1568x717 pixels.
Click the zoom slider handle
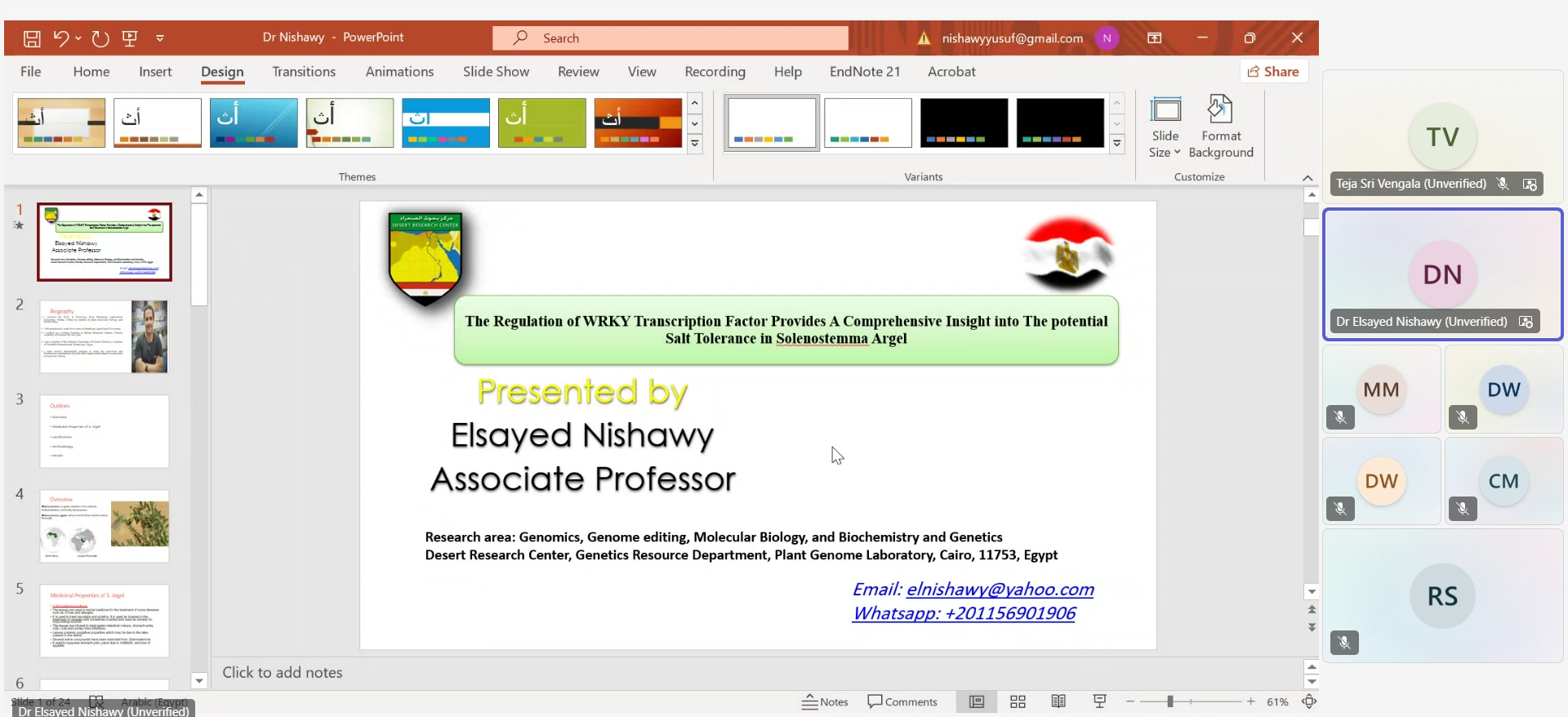tap(1170, 701)
